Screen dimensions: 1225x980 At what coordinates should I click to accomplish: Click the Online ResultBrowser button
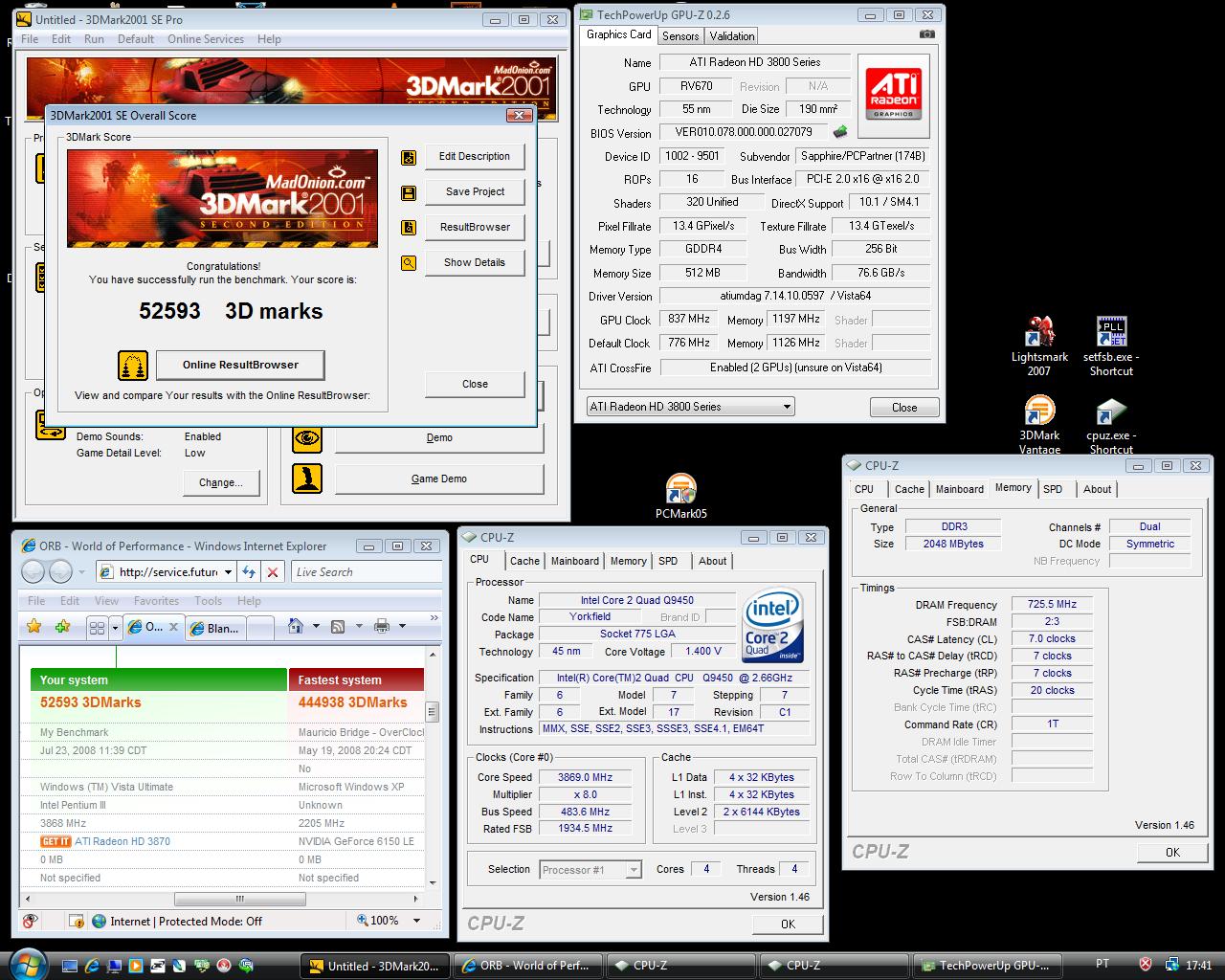240,365
